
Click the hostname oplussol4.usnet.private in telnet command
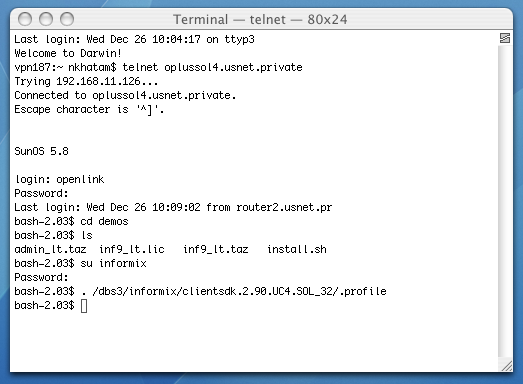pyautogui.click(x=233, y=67)
